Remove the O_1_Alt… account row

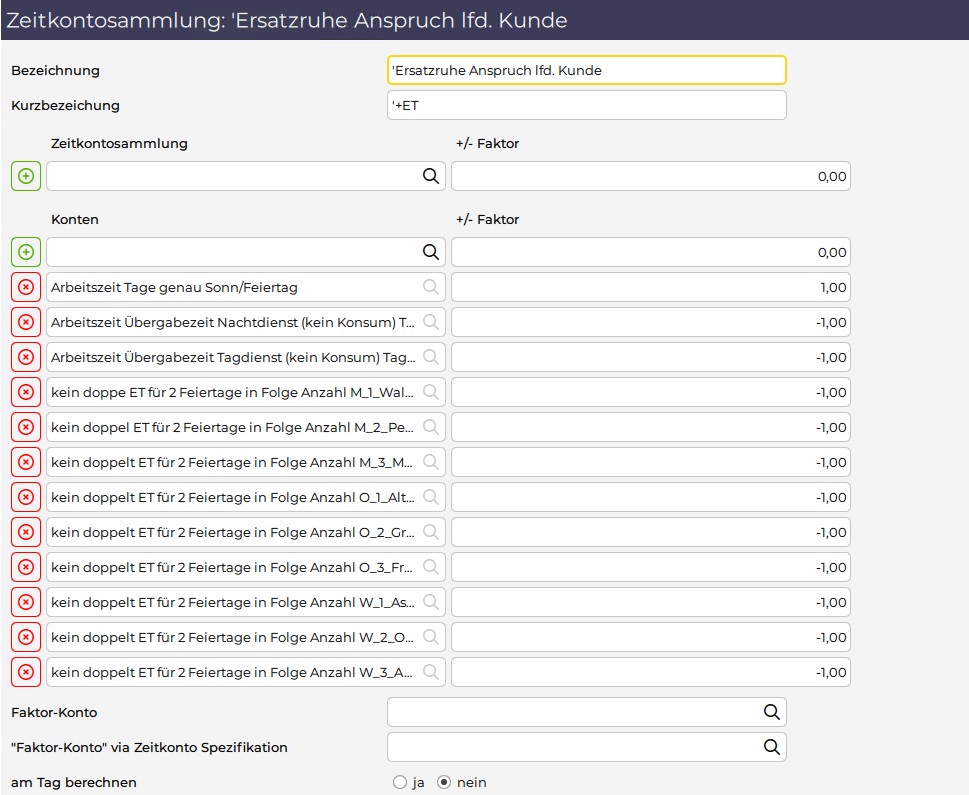click(x=26, y=498)
